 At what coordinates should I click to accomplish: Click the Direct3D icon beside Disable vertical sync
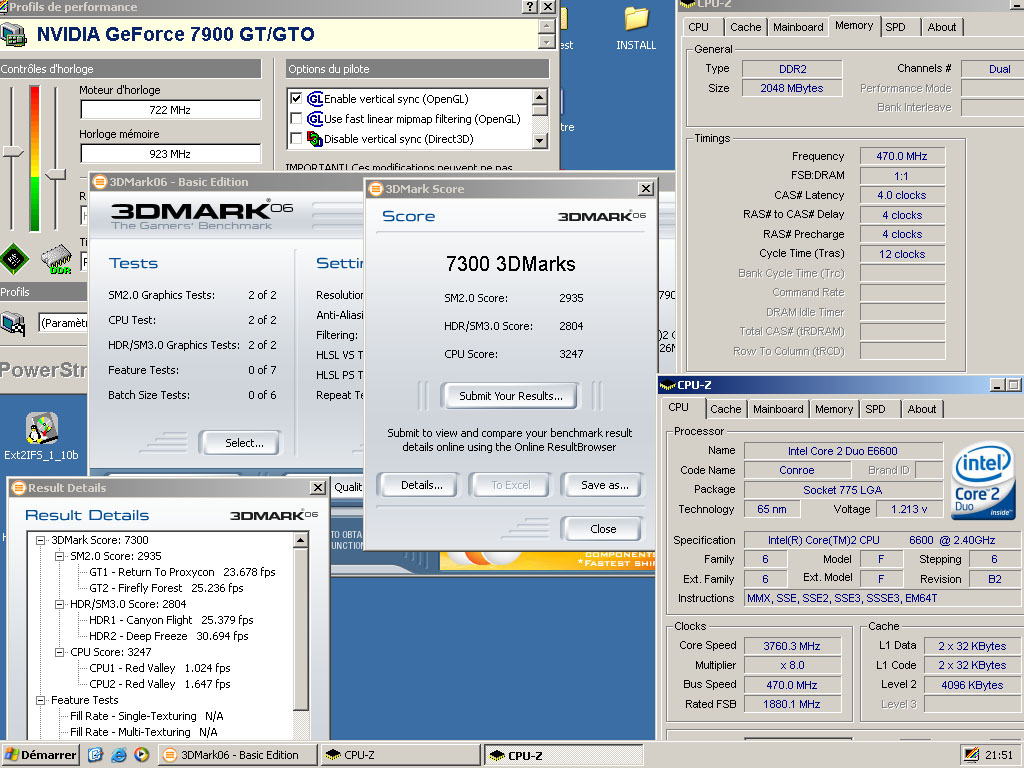click(x=315, y=138)
